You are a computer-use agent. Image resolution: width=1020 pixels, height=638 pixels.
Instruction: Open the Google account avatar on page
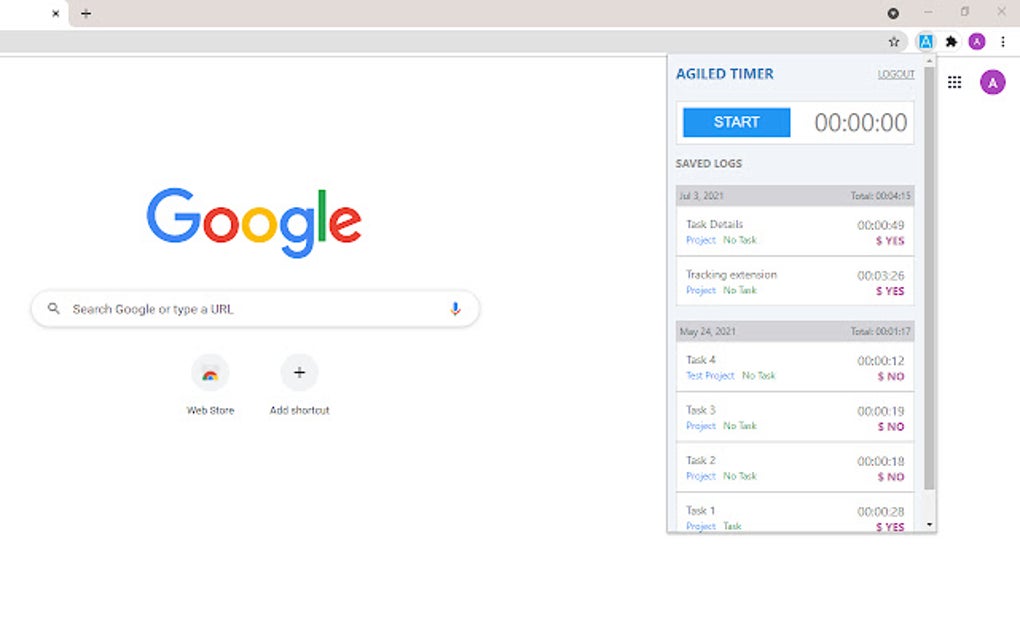[992, 82]
